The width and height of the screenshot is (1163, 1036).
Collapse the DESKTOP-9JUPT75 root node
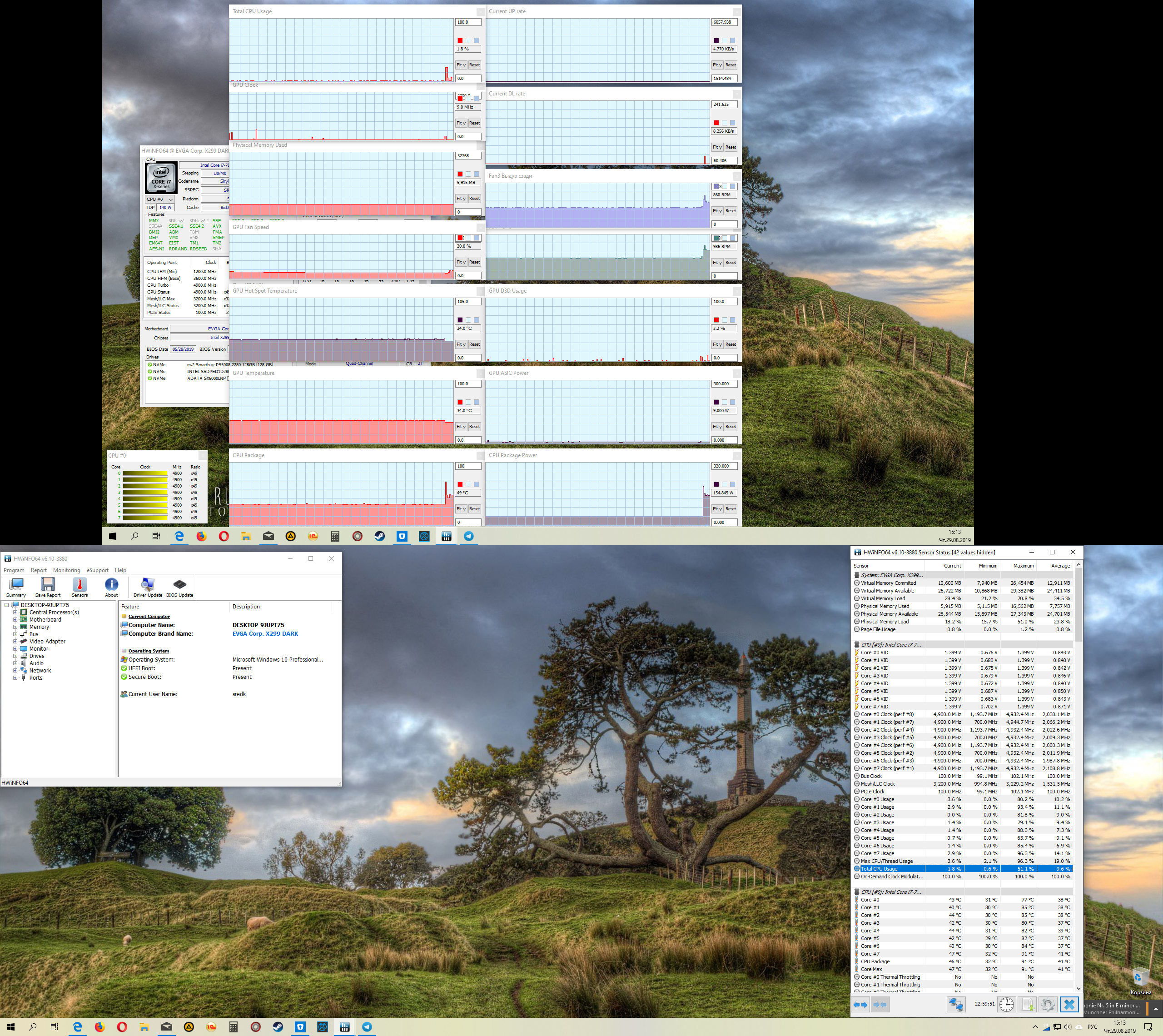(7, 605)
